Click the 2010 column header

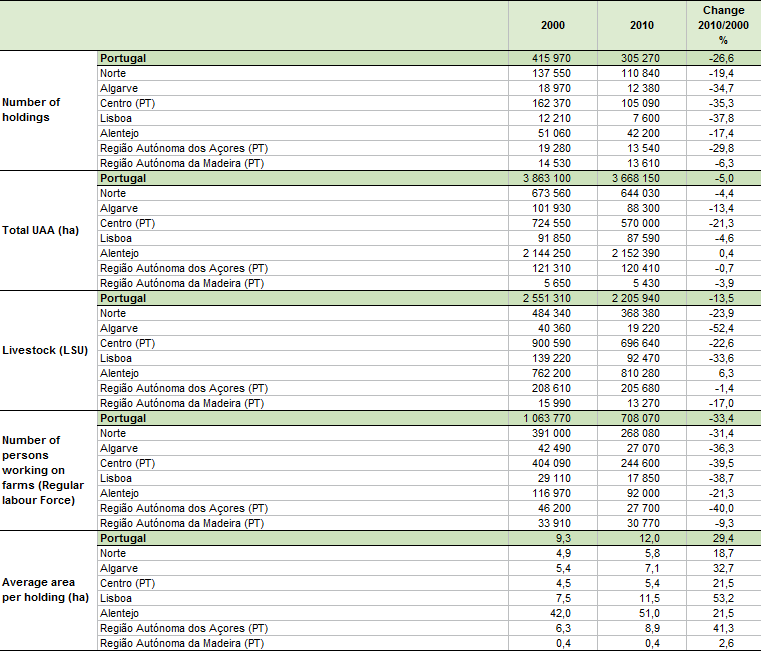642,25
